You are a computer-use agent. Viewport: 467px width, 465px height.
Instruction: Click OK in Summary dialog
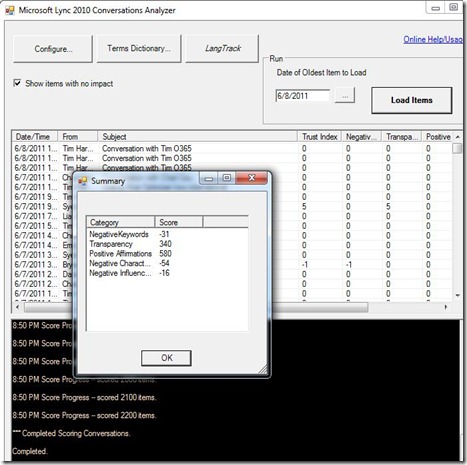pos(166,358)
